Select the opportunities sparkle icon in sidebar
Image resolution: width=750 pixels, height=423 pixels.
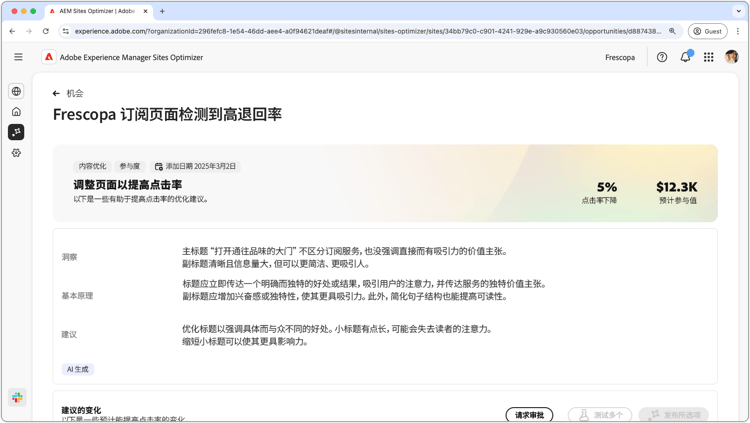point(16,132)
